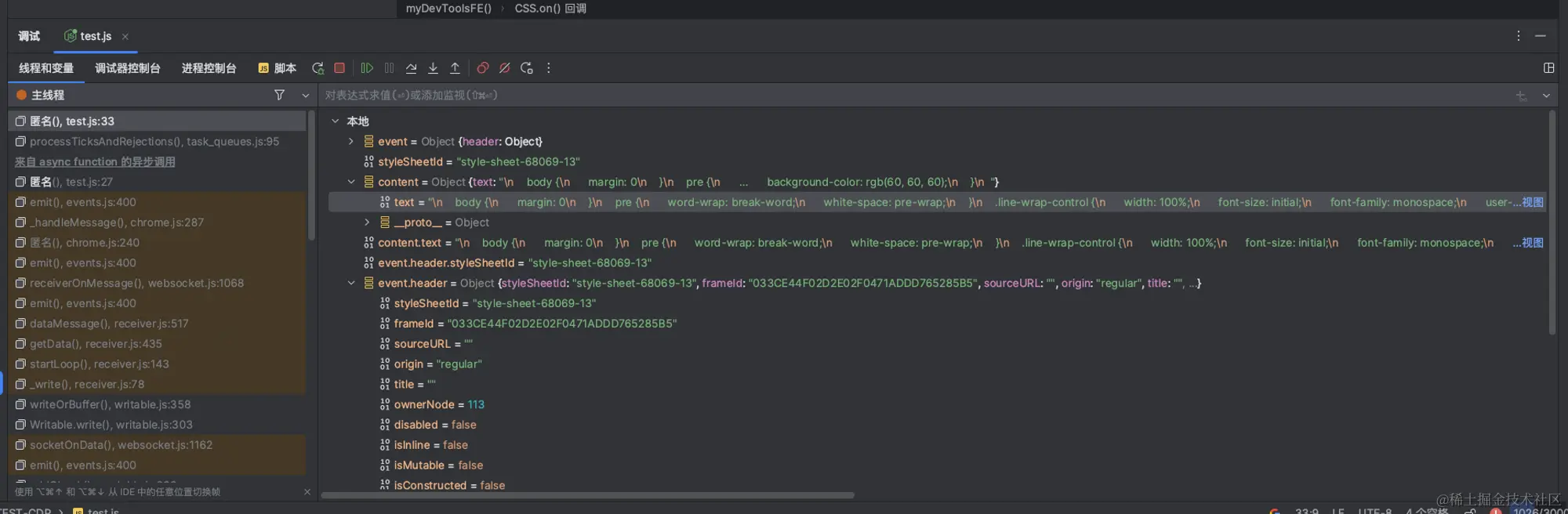Resume program with the green play icon
This screenshot has width=1568, height=514.
[x=367, y=68]
